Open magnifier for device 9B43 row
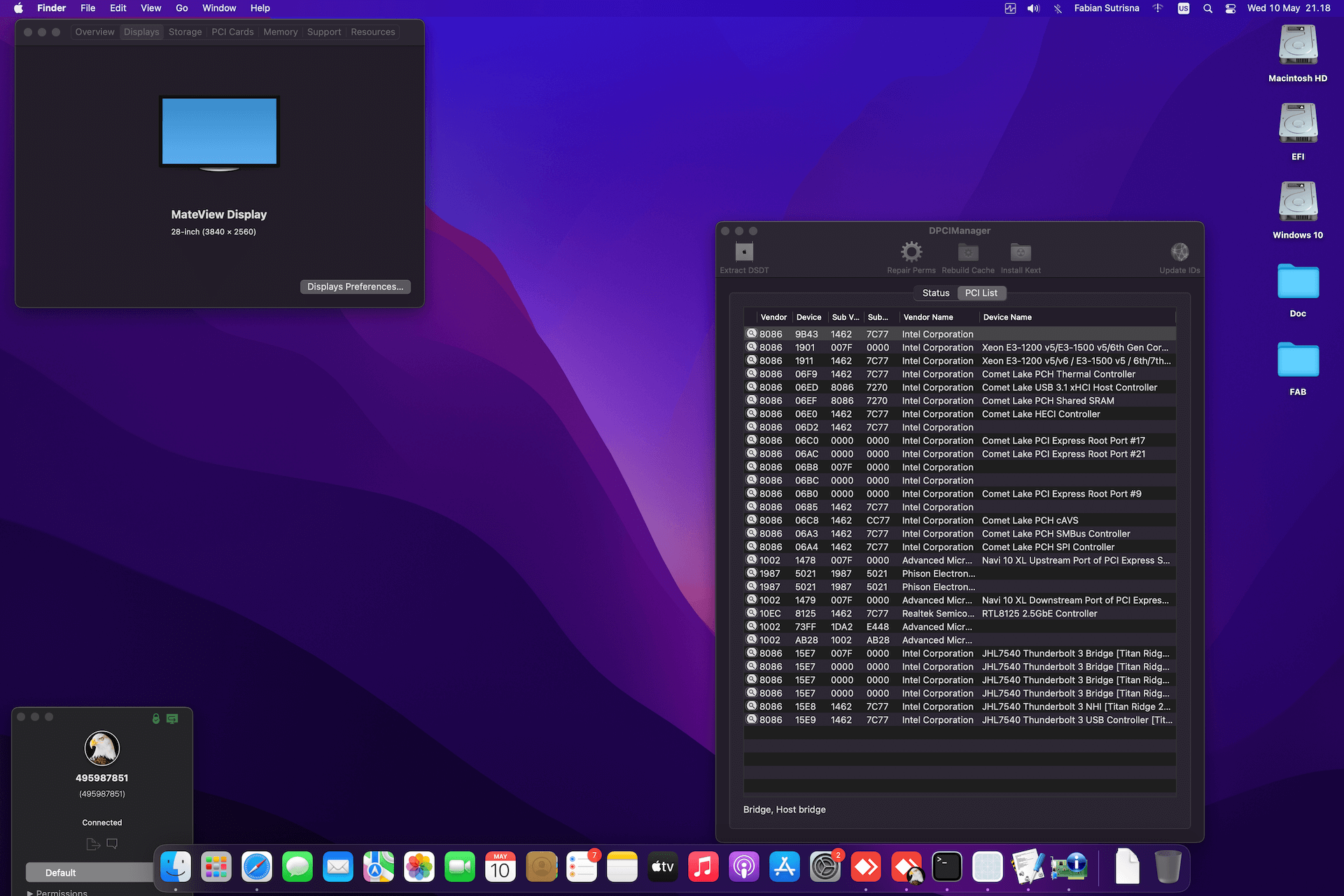The image size is (1344, 896). click(752, 334)
